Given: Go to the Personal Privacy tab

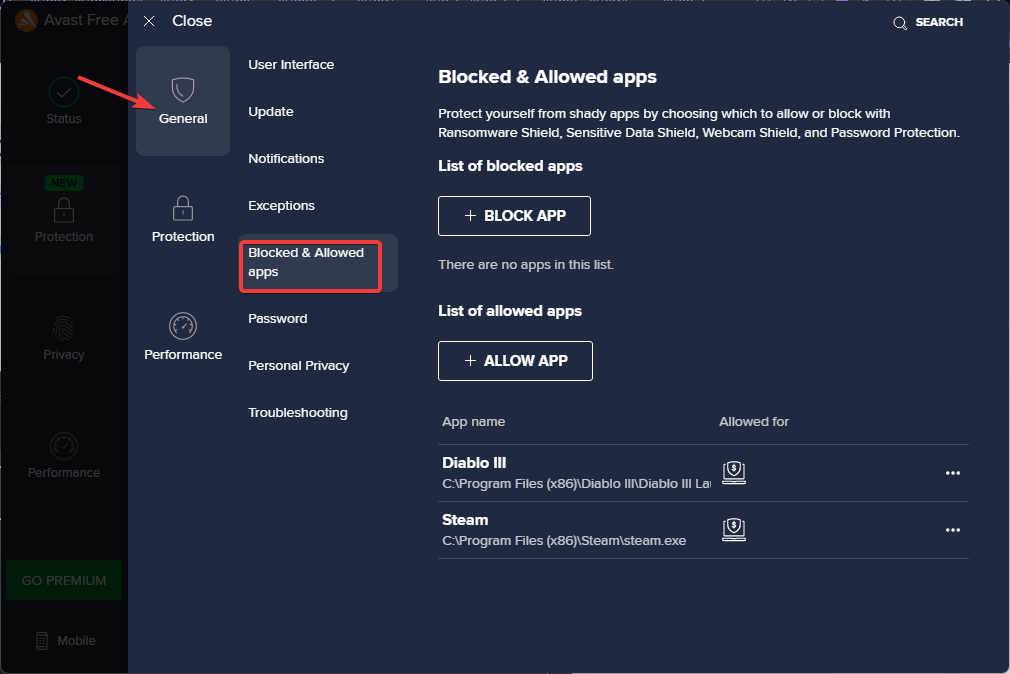Looking at the screenshot, I should tap(299, 365).
